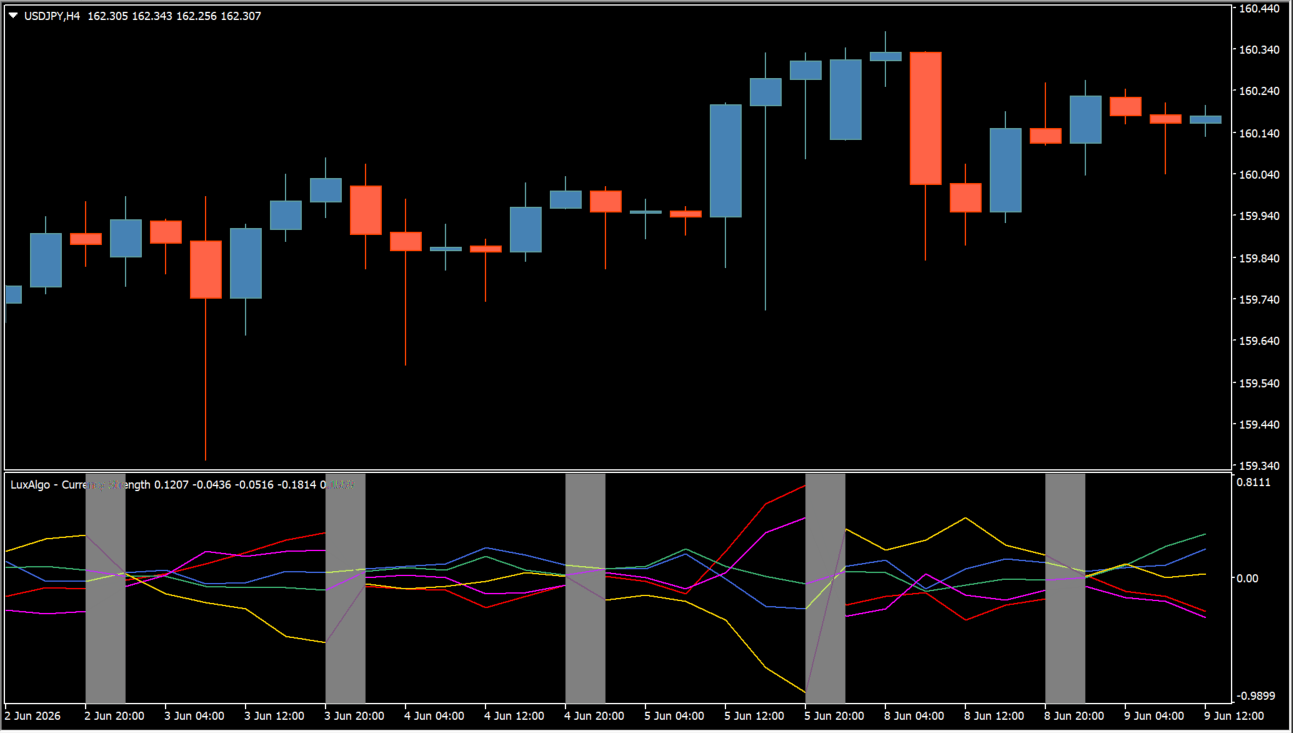
Task: Select the grey session bar above 4 Jun 20:00
Action: (x=585, y=588)
